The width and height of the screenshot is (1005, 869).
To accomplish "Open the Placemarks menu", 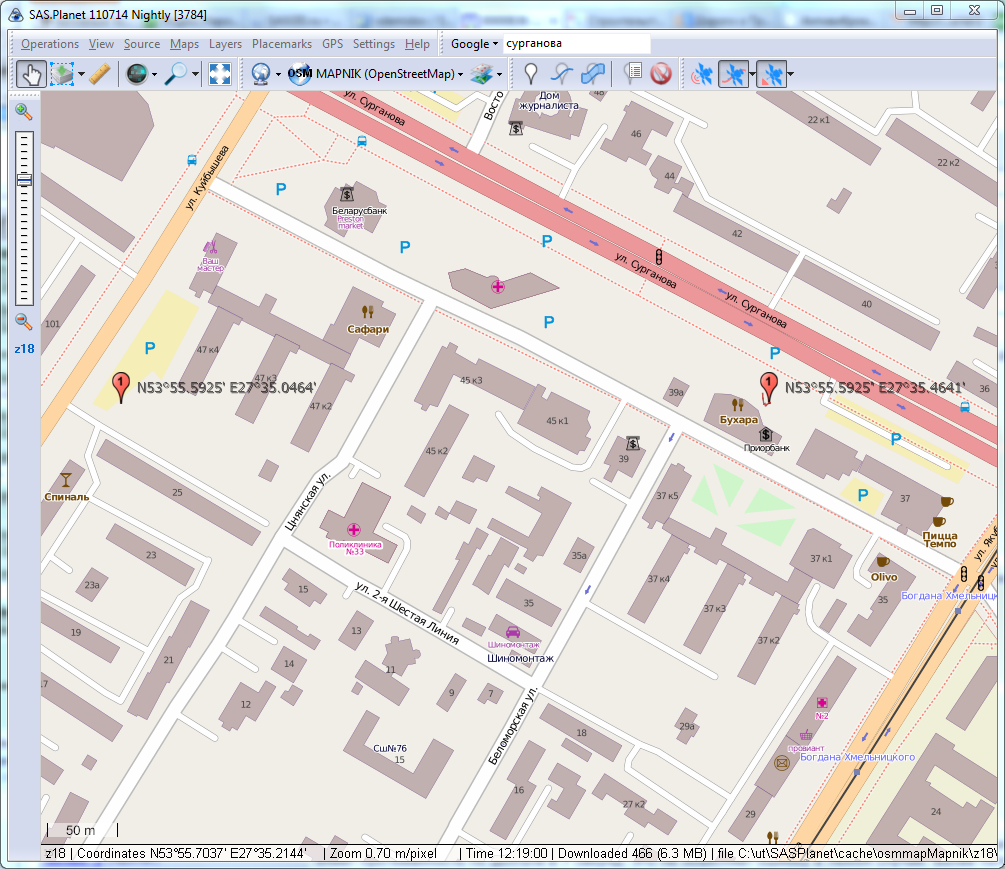I will [x=281, y=44].
